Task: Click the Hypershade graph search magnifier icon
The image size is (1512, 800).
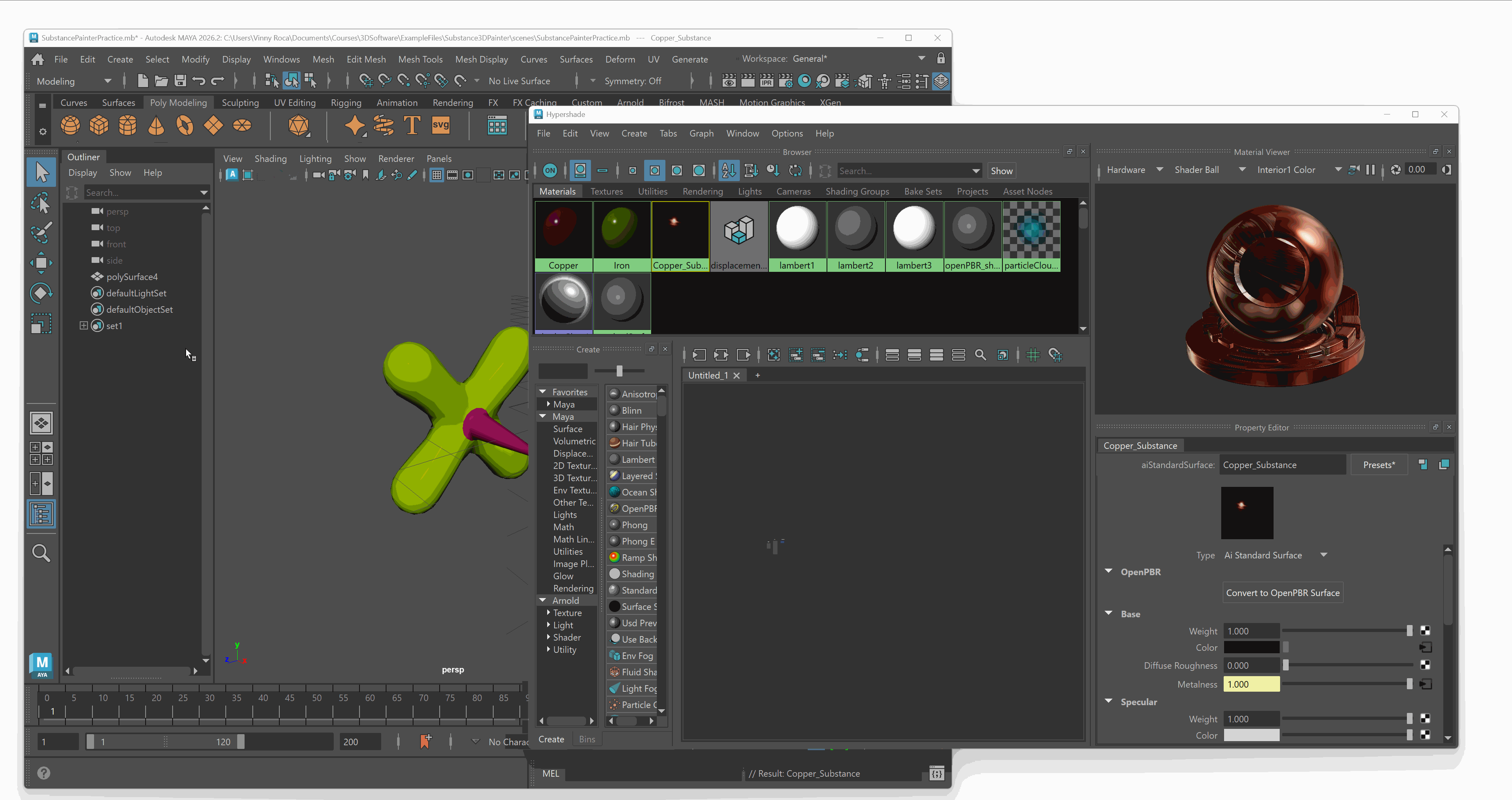Action: 980,355
